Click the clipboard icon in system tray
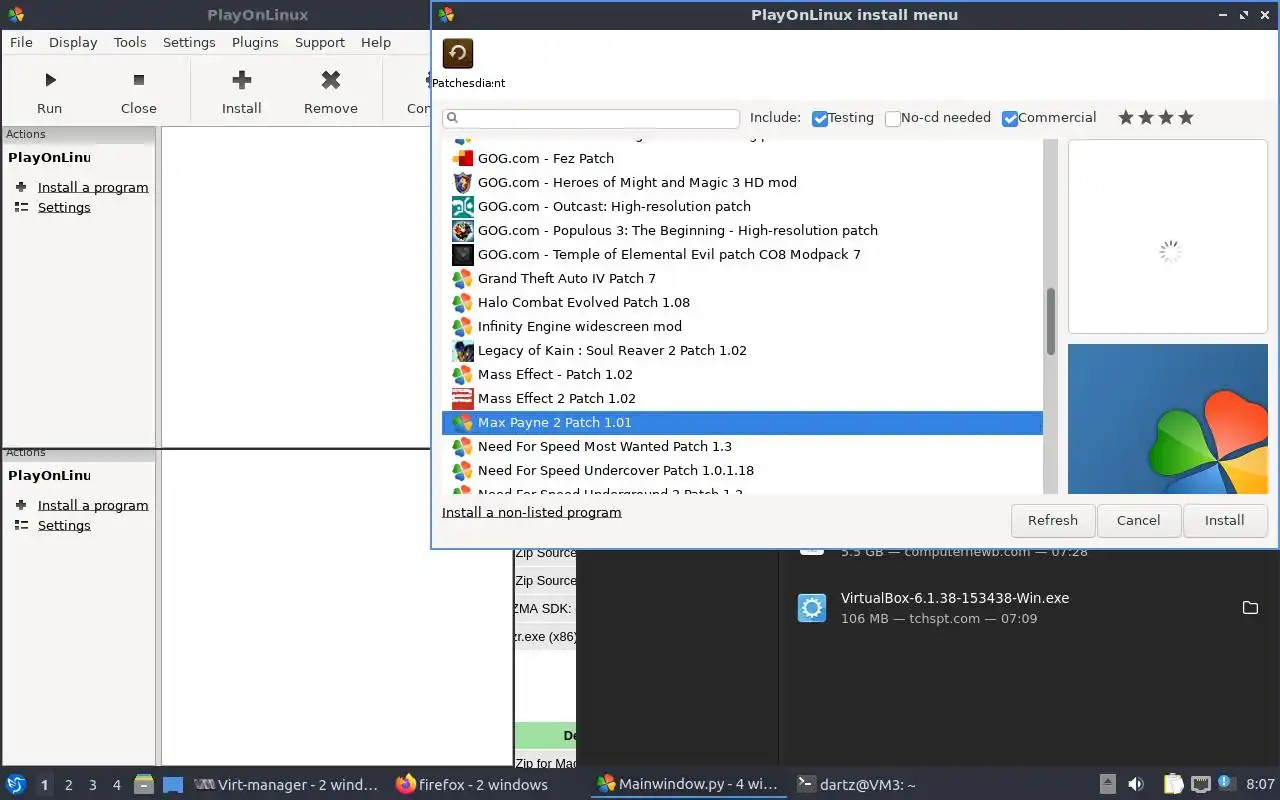The width and height of the screenshot is (1280, 800). pyautogui.click(x=1173, y=785)
